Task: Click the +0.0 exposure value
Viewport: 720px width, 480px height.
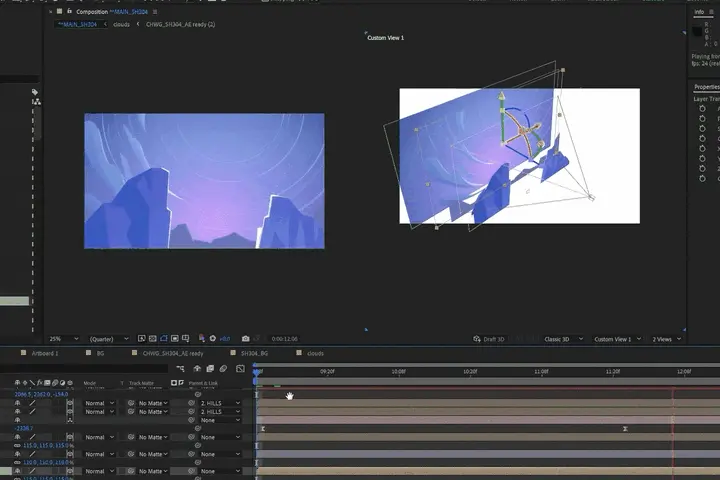Action: [225, 339]
